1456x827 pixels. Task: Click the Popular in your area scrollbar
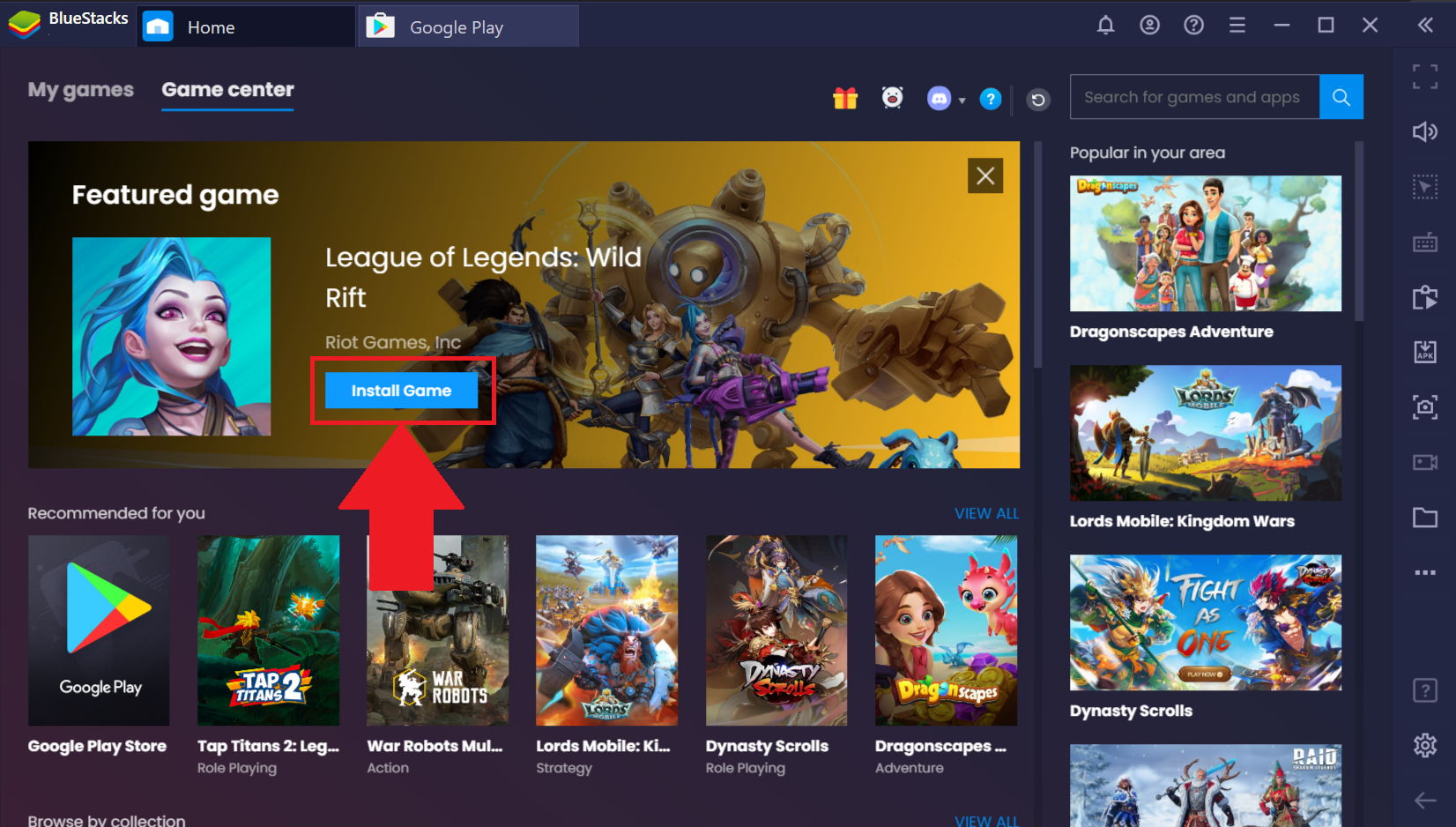1359,231
